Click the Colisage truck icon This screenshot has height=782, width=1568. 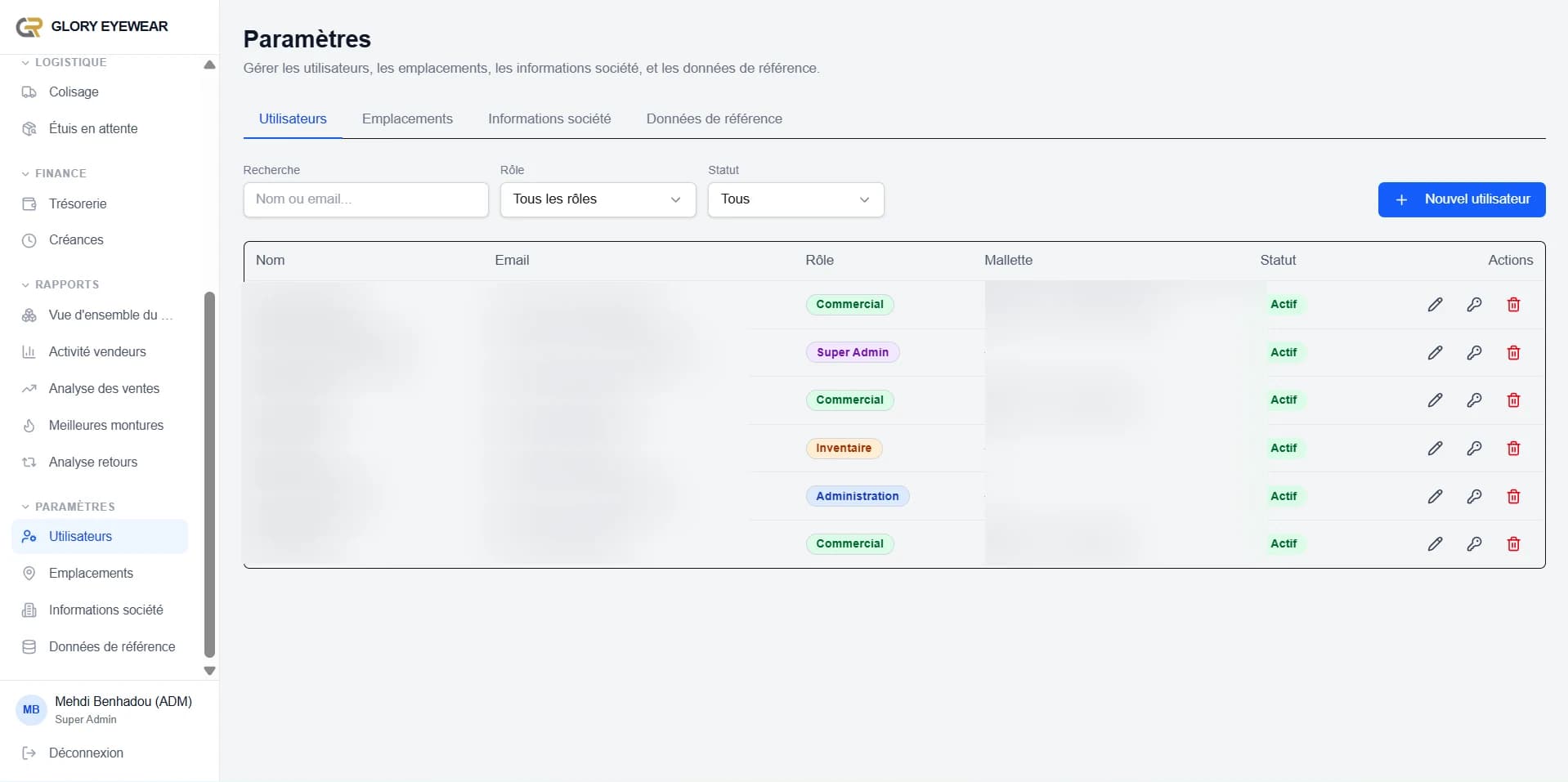click(29, 92)
